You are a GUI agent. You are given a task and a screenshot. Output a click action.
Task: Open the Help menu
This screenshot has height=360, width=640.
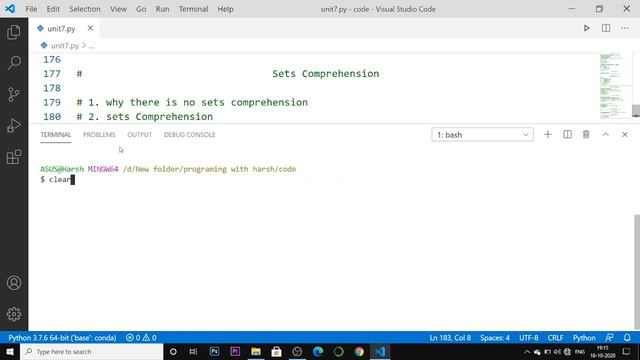tap(225, 9)
